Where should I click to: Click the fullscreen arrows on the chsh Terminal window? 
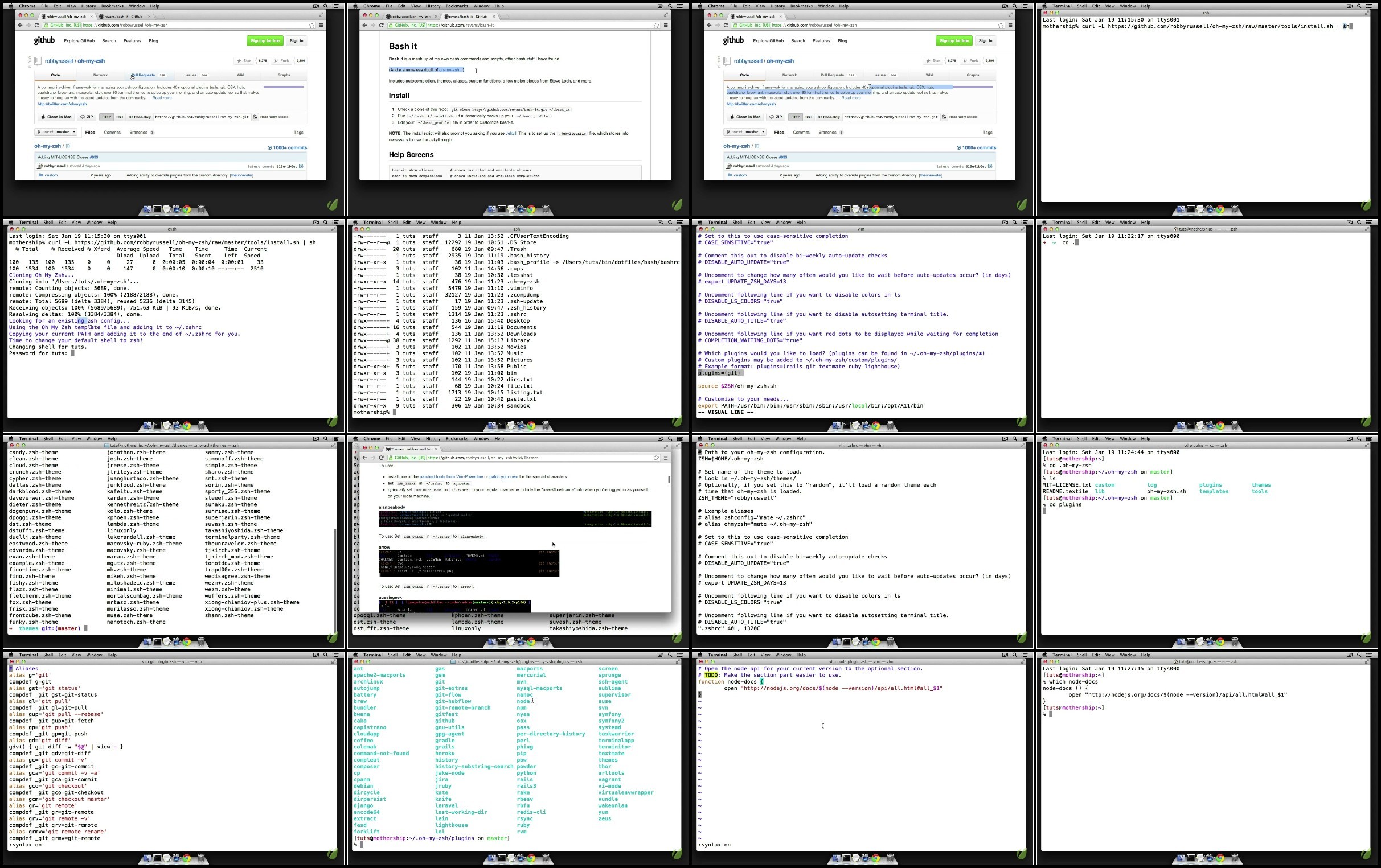pyautogui.click(x=333, y=229)
